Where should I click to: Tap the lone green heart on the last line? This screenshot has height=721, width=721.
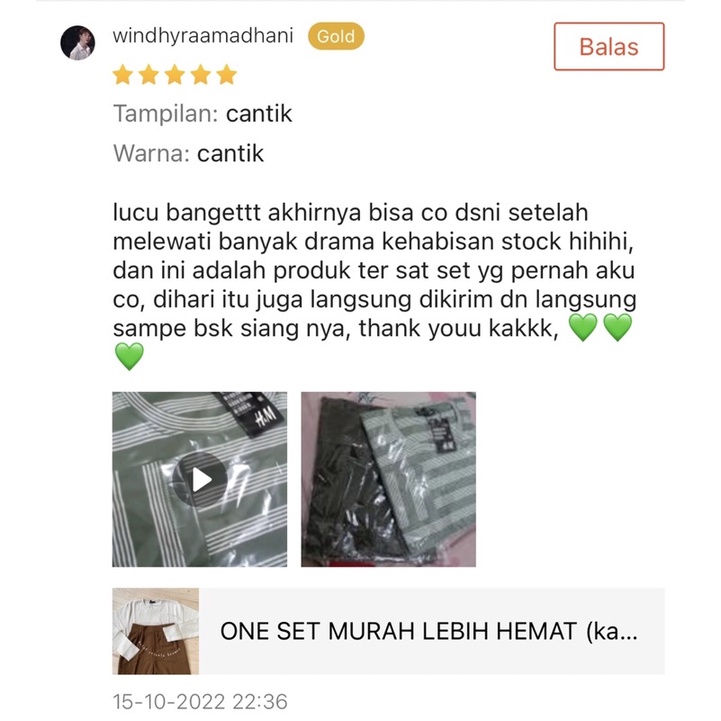coord(129,356)
